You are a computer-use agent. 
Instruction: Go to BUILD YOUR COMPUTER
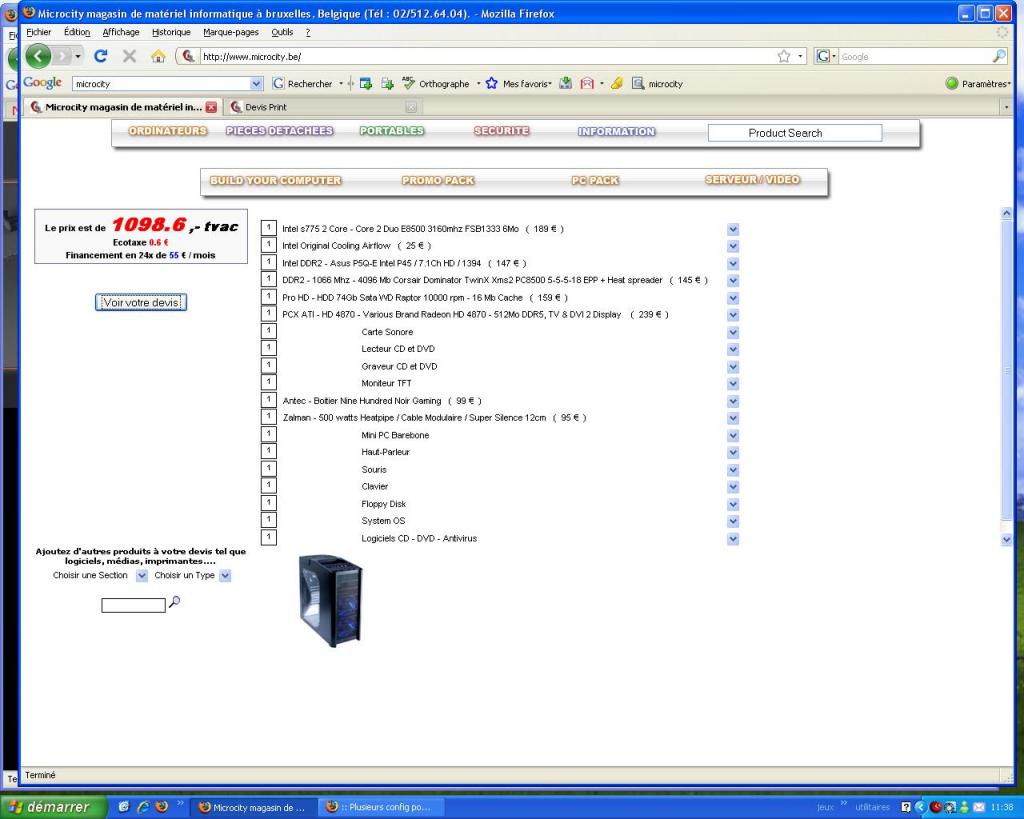276,180
